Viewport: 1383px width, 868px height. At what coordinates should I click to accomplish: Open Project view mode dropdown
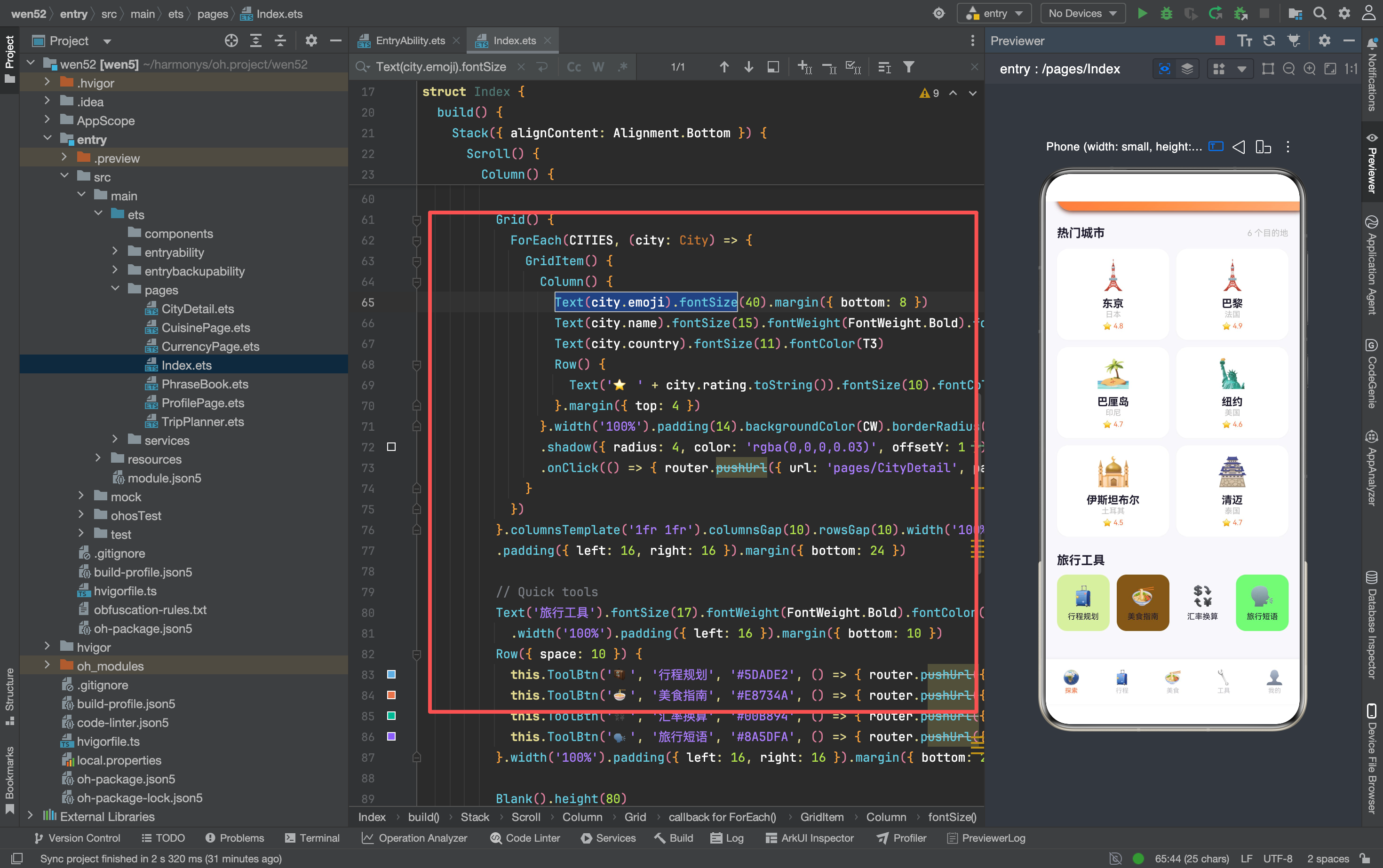click(107, 41)
